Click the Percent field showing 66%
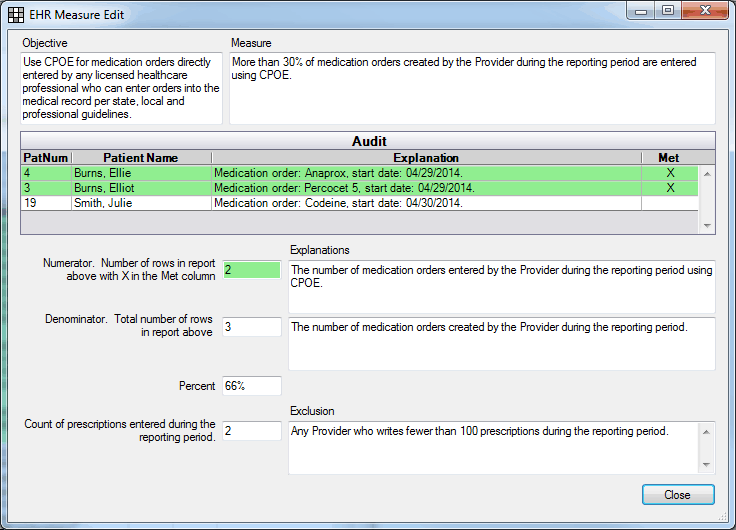This screenshot has width=736, height=530. (251, 386)
